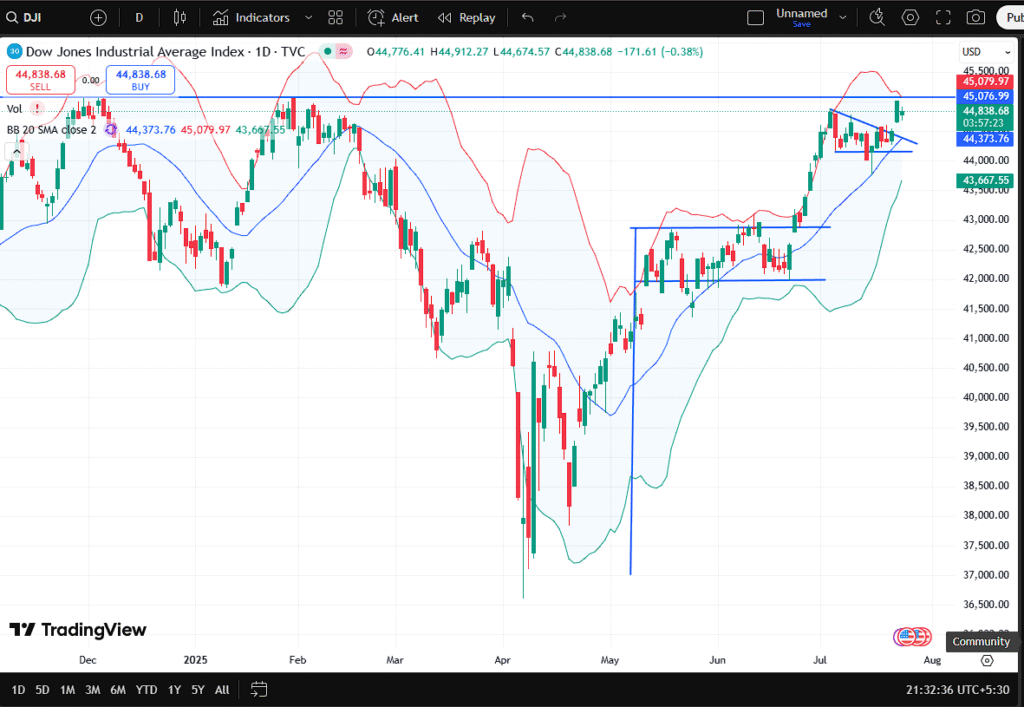Click the 45,079.97 red price label
The image size is (1024, 707).
(x=985, y=82)
